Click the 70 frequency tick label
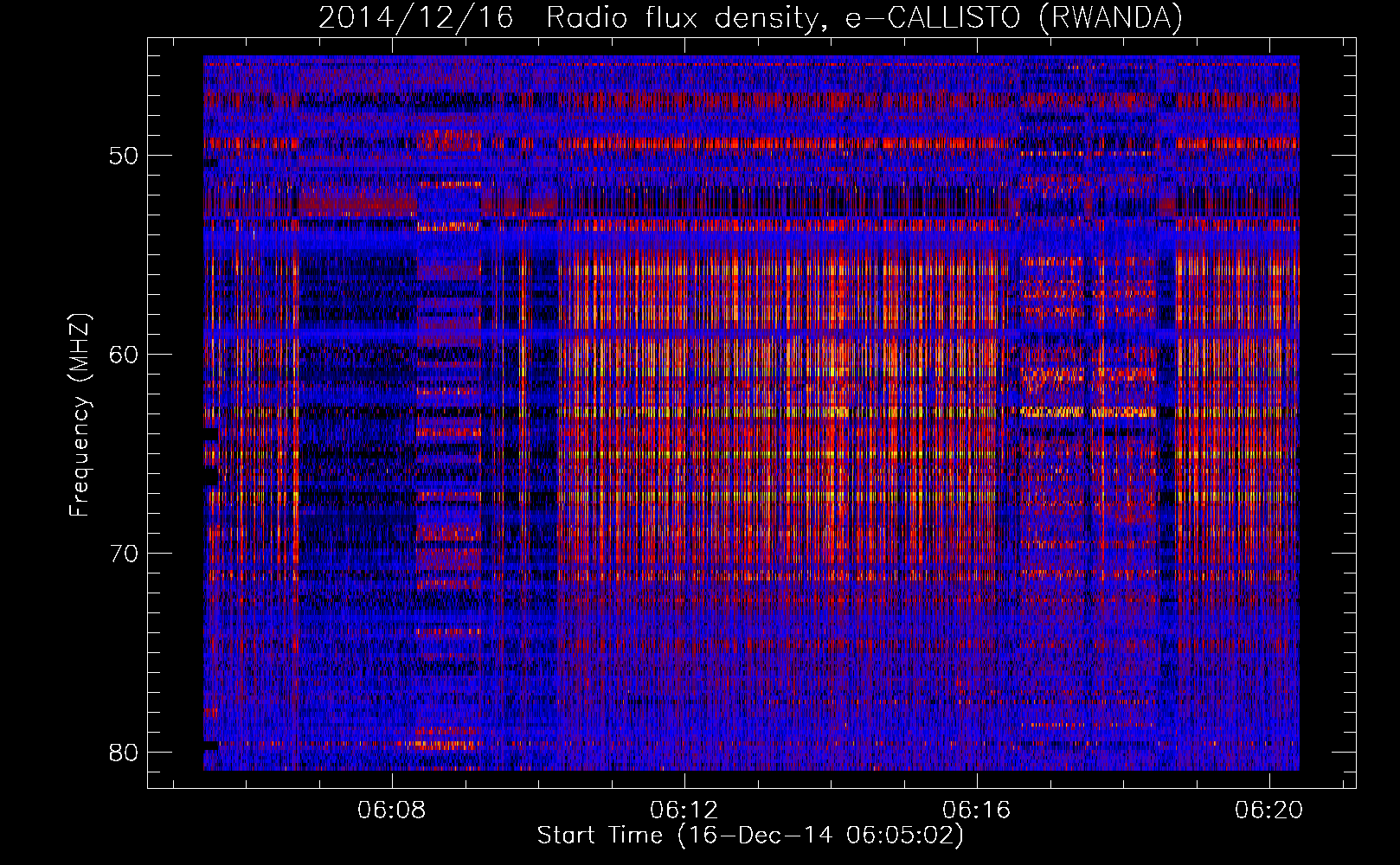The width and height of the screenshot is (1400, 865). [125, 554]
